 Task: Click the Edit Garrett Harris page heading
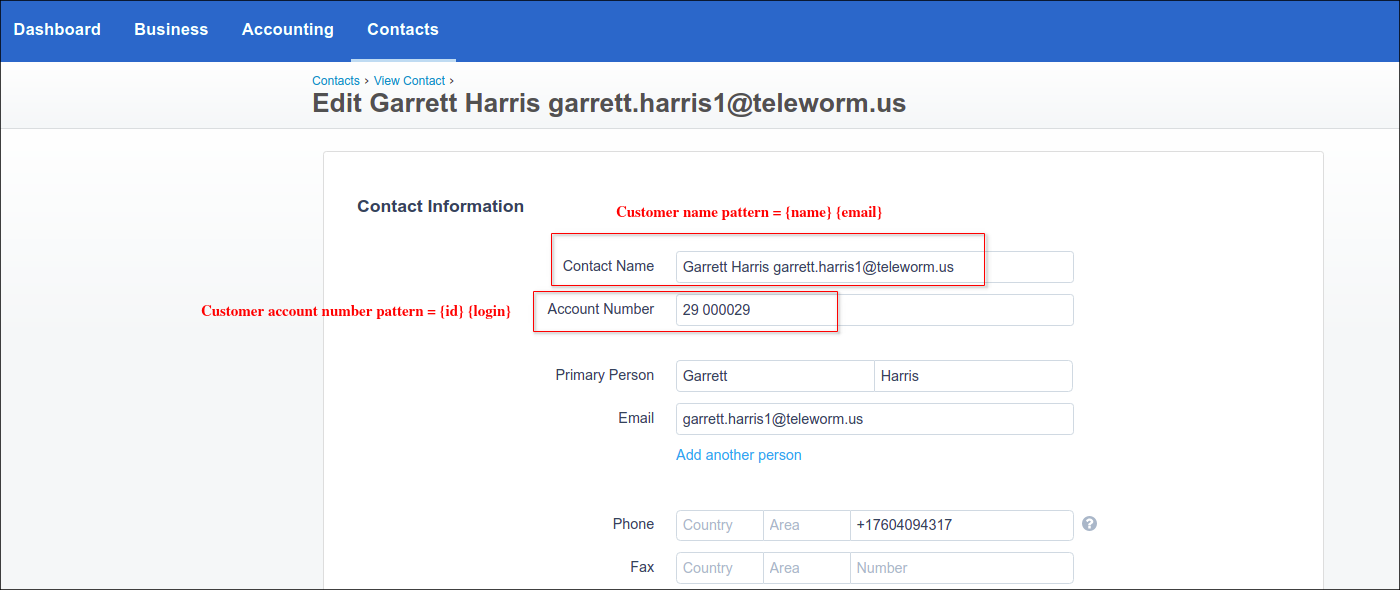[609, 104]
